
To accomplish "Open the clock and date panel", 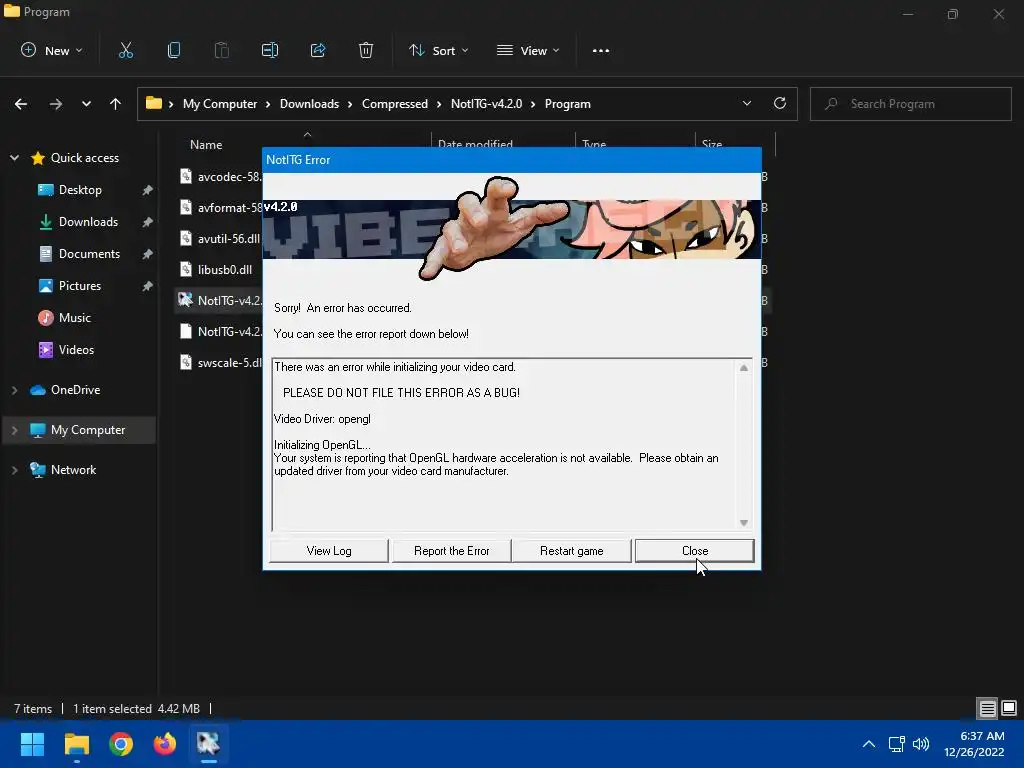I will tap(974, 744).
